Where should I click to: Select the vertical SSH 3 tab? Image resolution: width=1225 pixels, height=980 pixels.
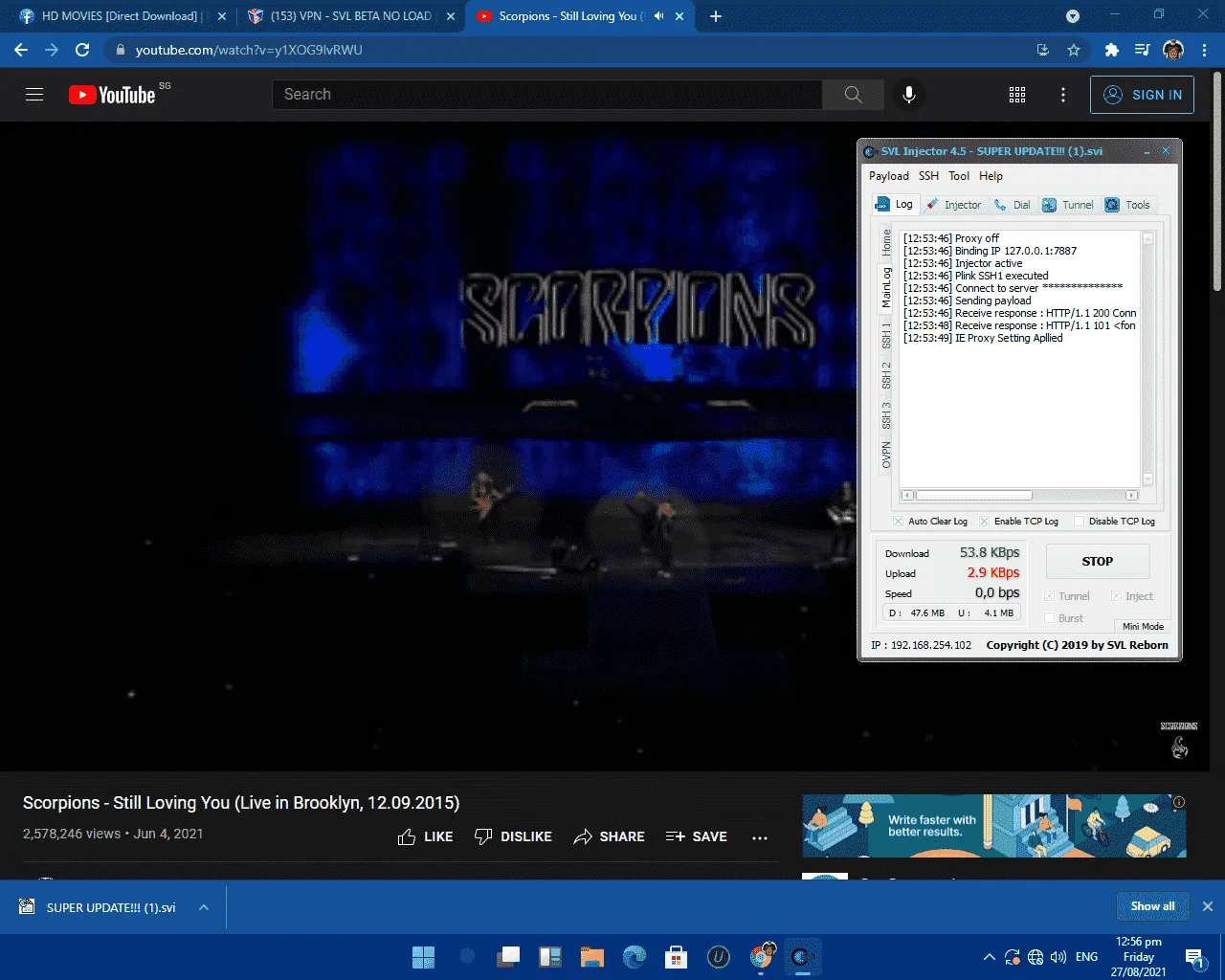coord(886,415)
